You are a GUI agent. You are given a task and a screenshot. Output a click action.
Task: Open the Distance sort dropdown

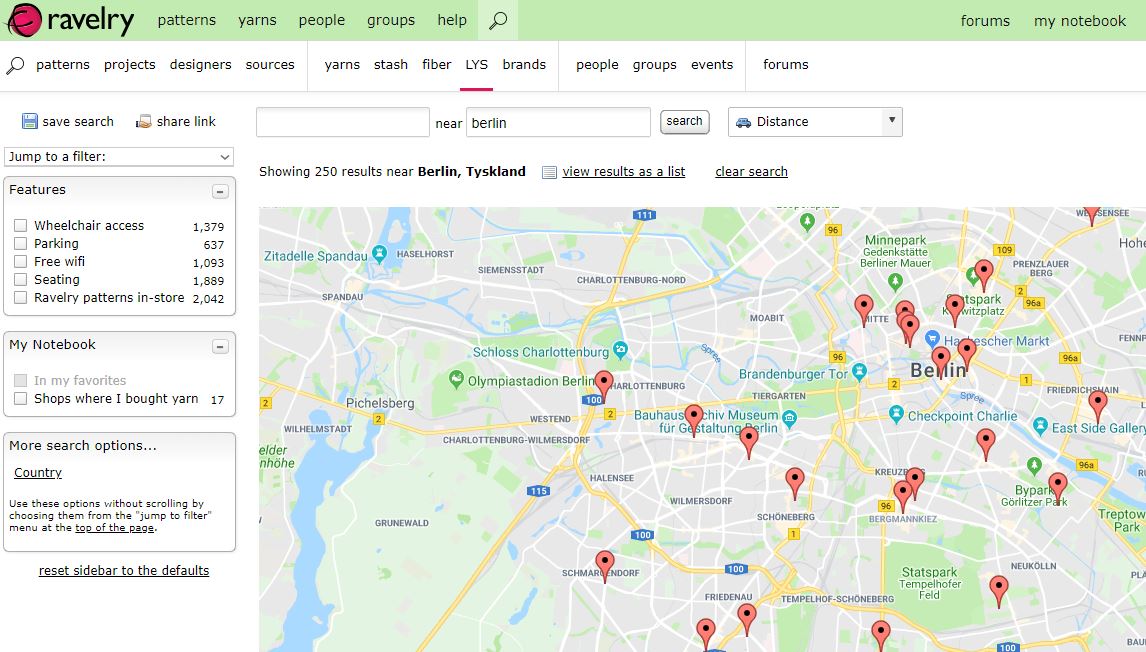[815, 122]
